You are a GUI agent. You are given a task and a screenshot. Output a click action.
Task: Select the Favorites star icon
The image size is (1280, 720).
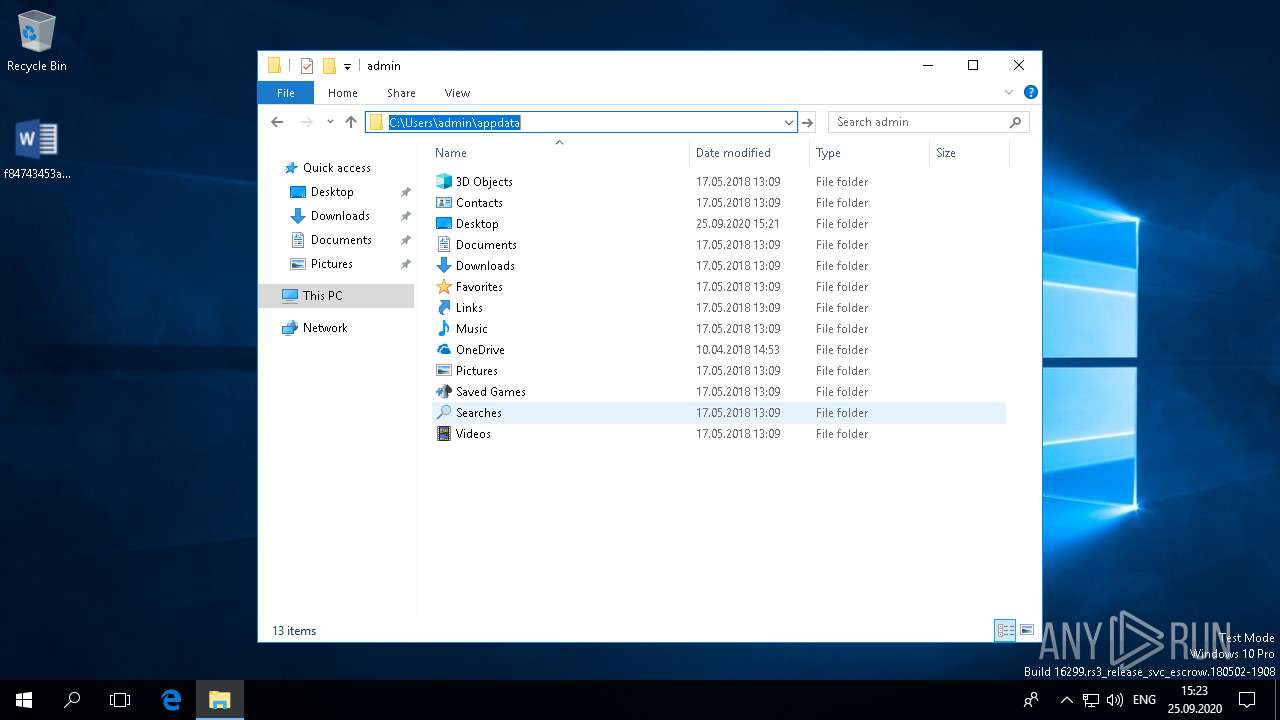point(444,287)
